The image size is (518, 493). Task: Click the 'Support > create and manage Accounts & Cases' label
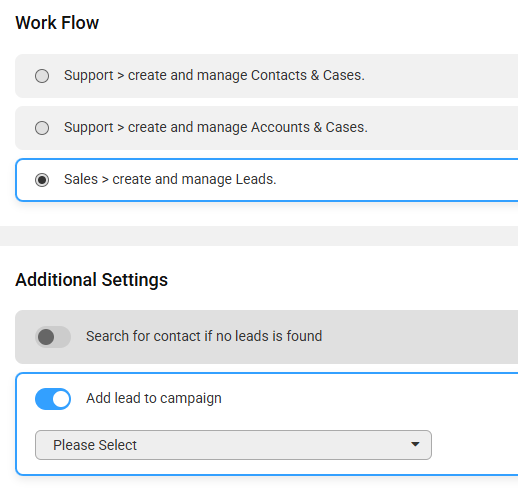pos(216,127)
